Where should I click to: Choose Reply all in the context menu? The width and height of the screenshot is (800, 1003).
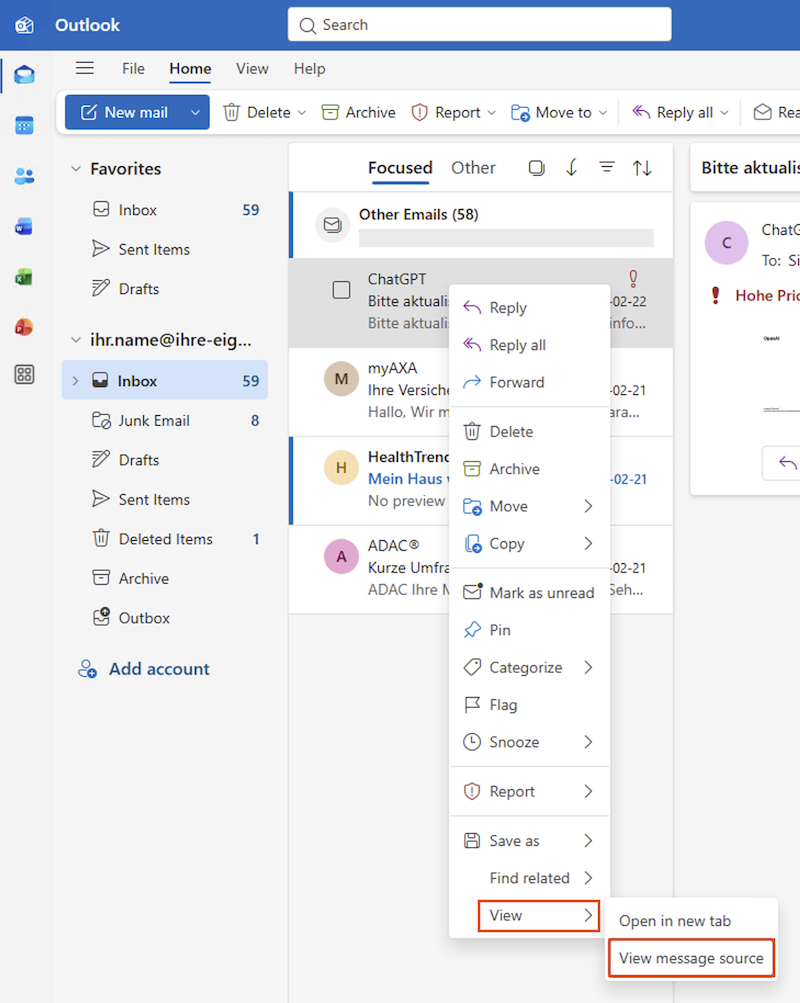tap(529, 345)
